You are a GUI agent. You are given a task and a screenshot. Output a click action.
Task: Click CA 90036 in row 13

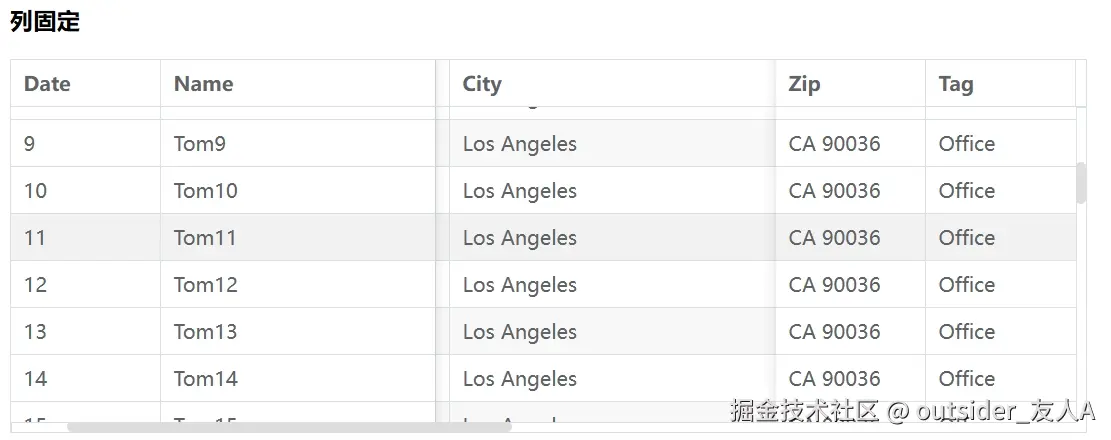[x=834, y=332]
